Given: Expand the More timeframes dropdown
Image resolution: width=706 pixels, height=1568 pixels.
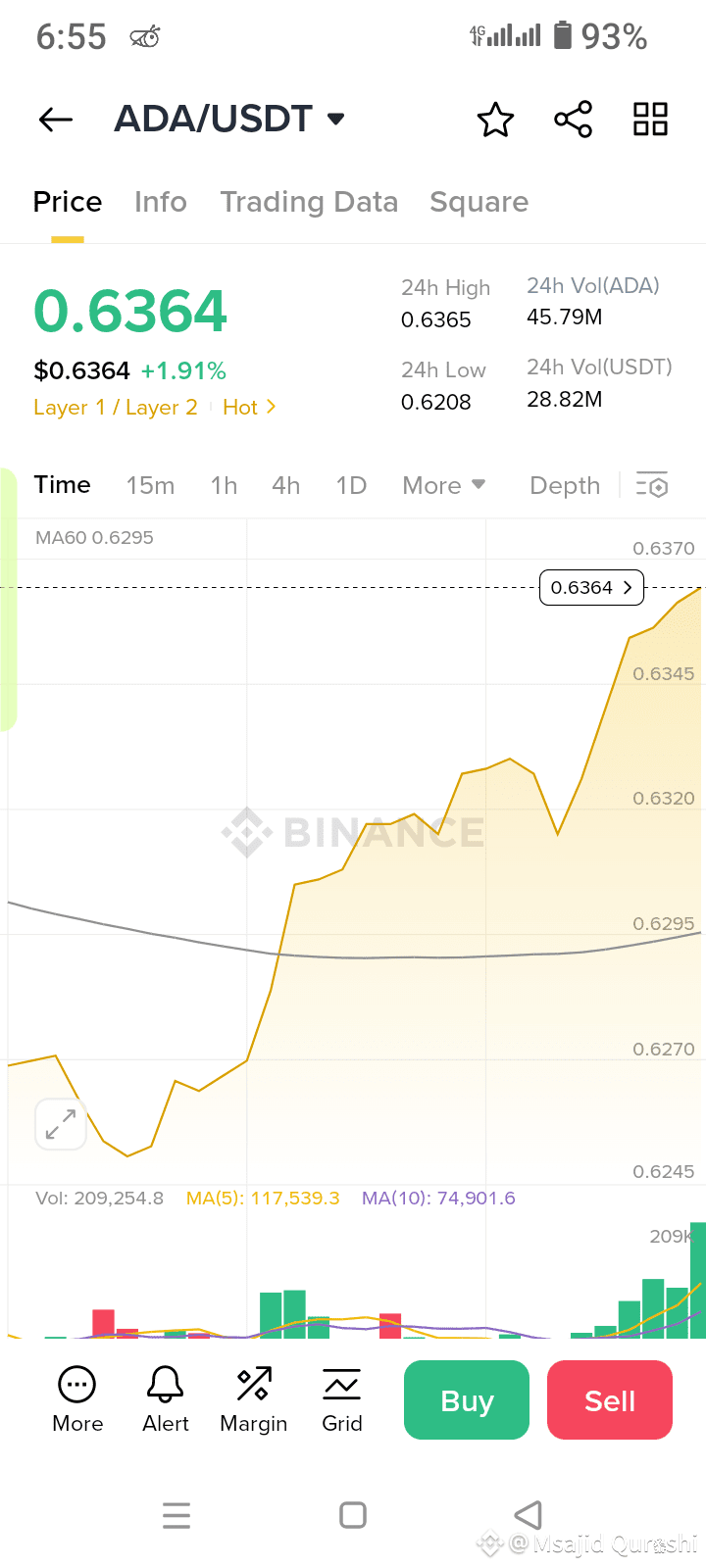Looking at the screenshot, I should coord(444,485).
